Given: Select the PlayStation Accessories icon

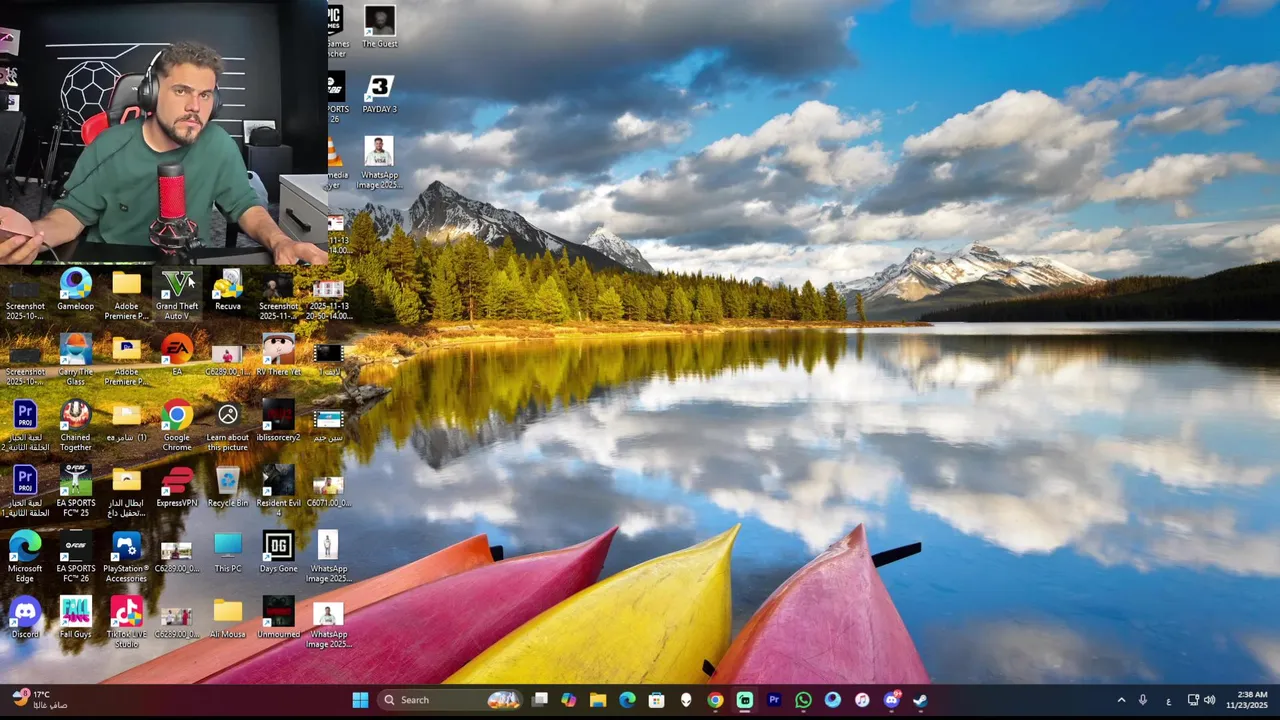Looking at the screenshot, I should (x=126, y=556).
